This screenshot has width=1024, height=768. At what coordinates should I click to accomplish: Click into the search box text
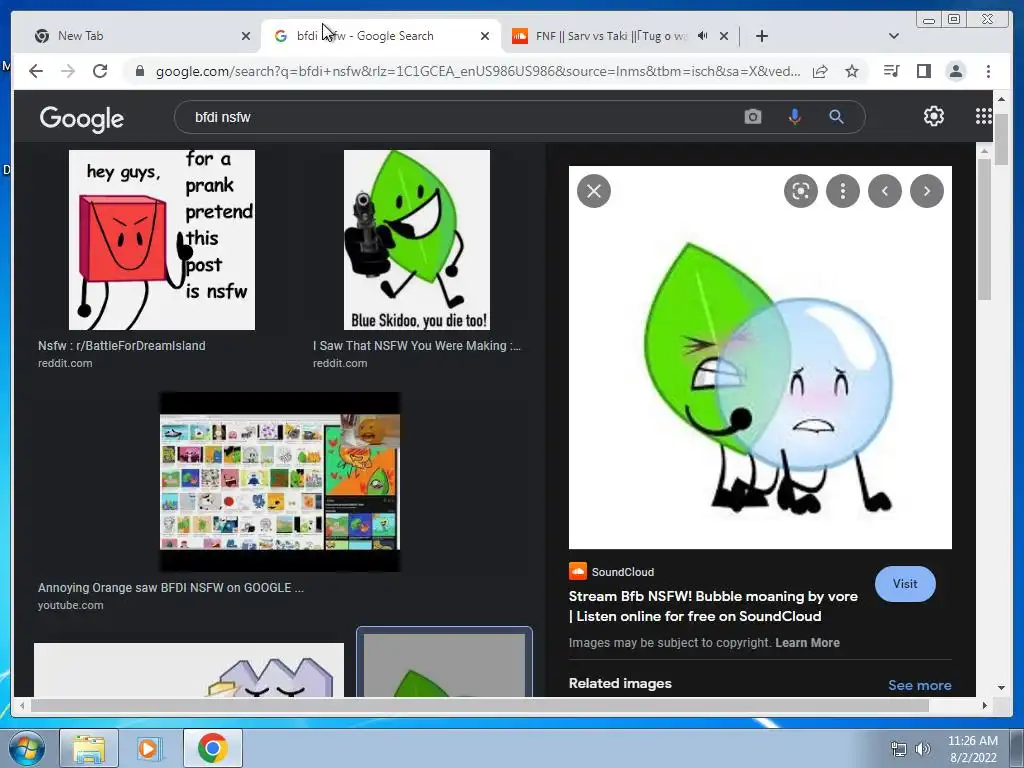pos(223,118)
